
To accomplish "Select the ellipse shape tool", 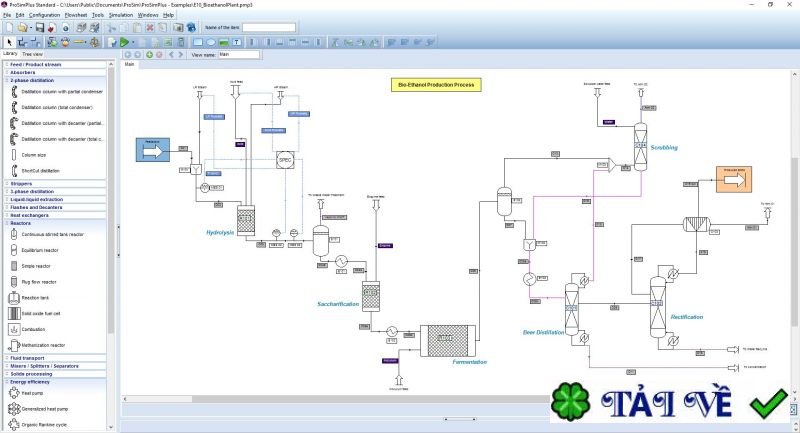I will pyautogui.click(x=210, y=42).
